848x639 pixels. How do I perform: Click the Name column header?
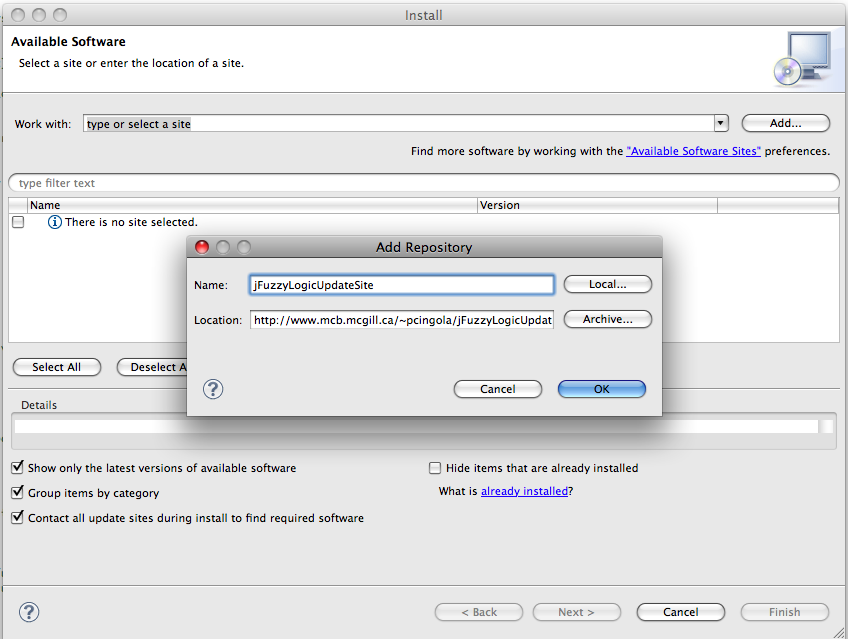pos(250,205)
